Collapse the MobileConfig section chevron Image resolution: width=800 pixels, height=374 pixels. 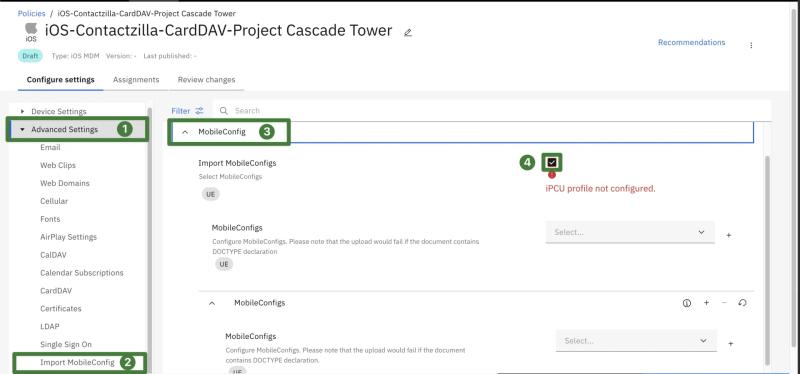pyautogui.click(x=185, y=132)
